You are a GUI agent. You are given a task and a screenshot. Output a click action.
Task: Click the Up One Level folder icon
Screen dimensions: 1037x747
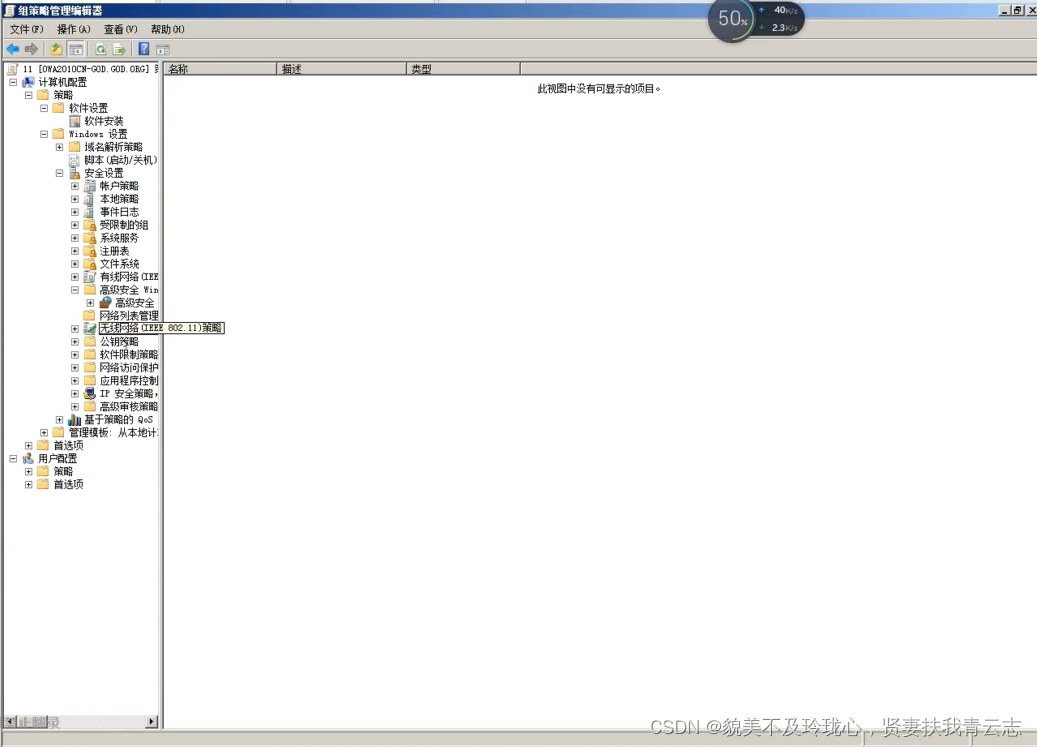tap(56, 49)
